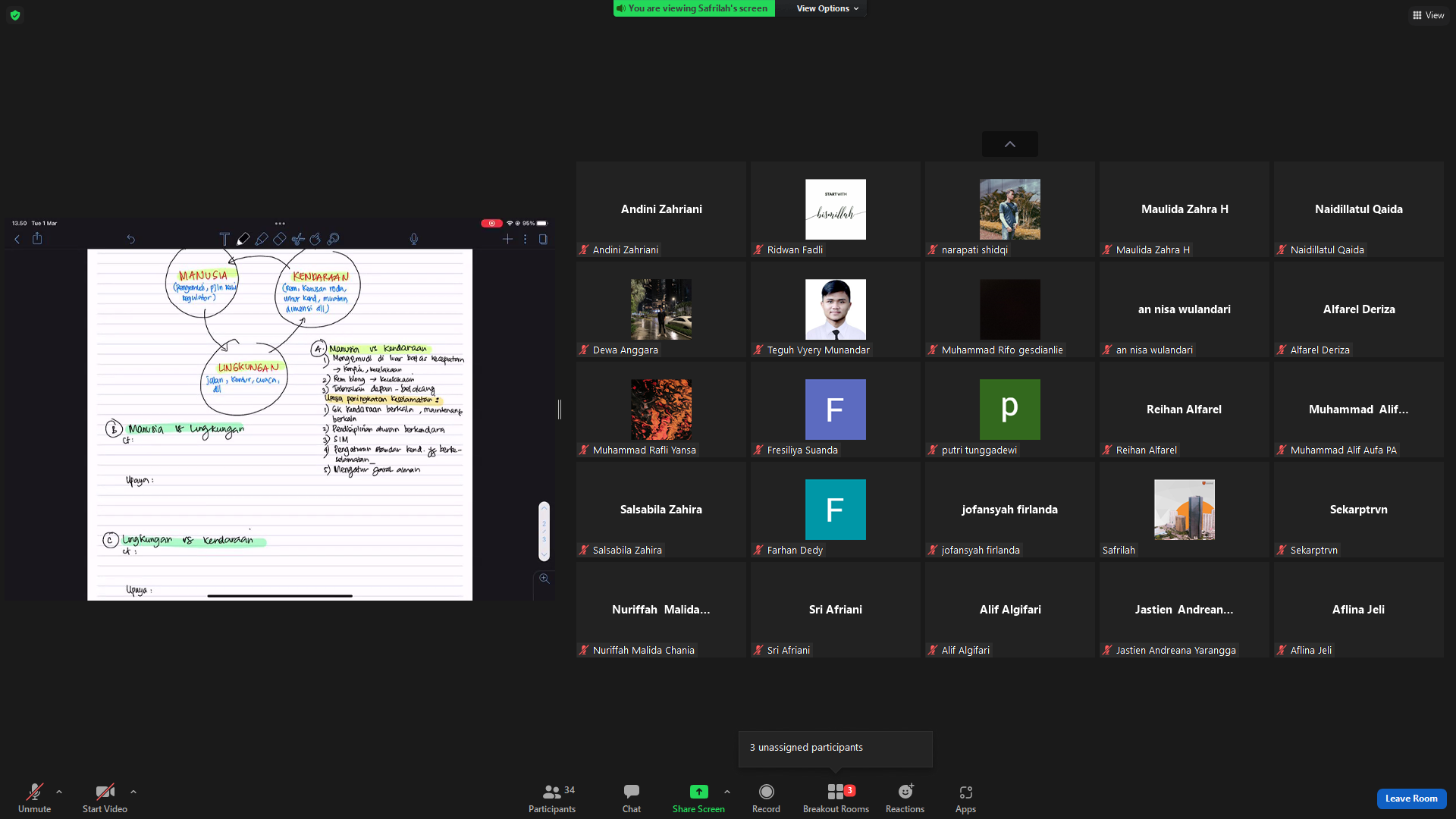Open the Chat panel
Viewport: 1456px width, 819px height.
click(x=632, y=798)
